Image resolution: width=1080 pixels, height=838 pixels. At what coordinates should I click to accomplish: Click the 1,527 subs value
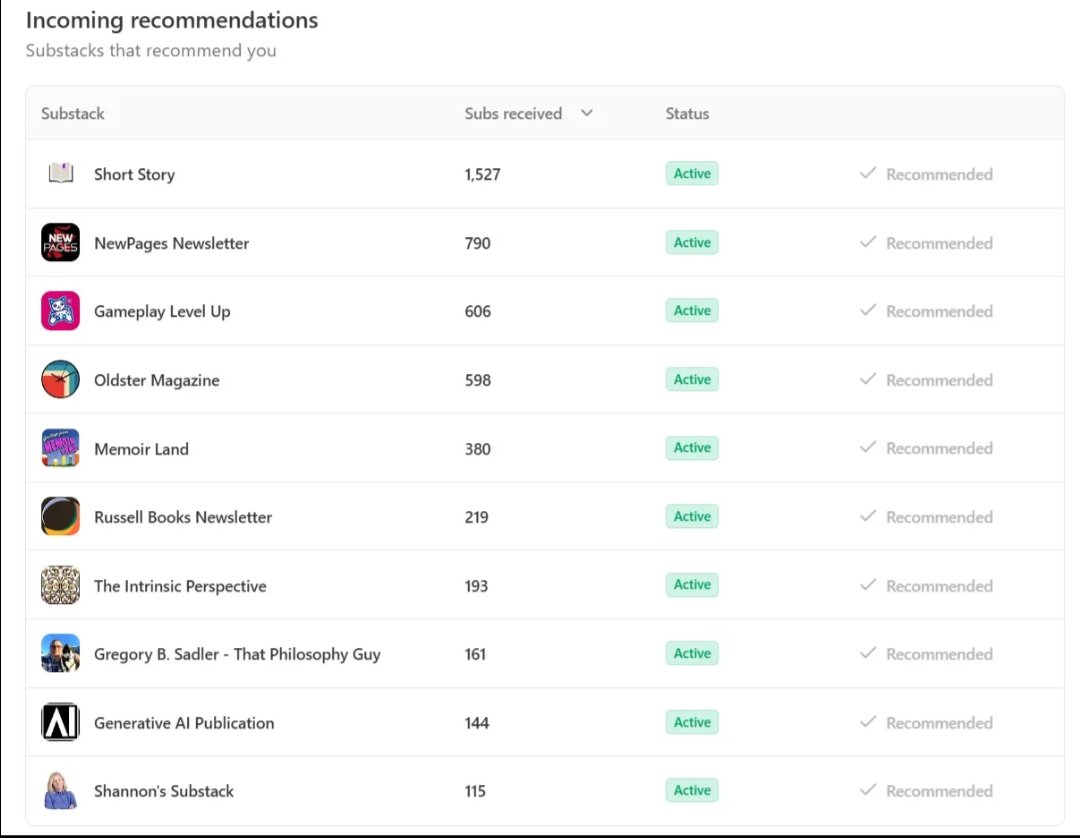483,175
